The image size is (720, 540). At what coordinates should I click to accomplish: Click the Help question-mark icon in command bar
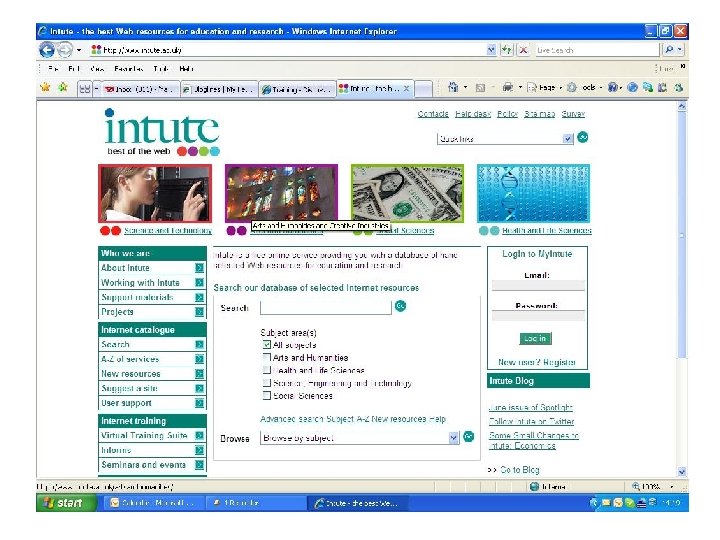[x=613, y=87]
